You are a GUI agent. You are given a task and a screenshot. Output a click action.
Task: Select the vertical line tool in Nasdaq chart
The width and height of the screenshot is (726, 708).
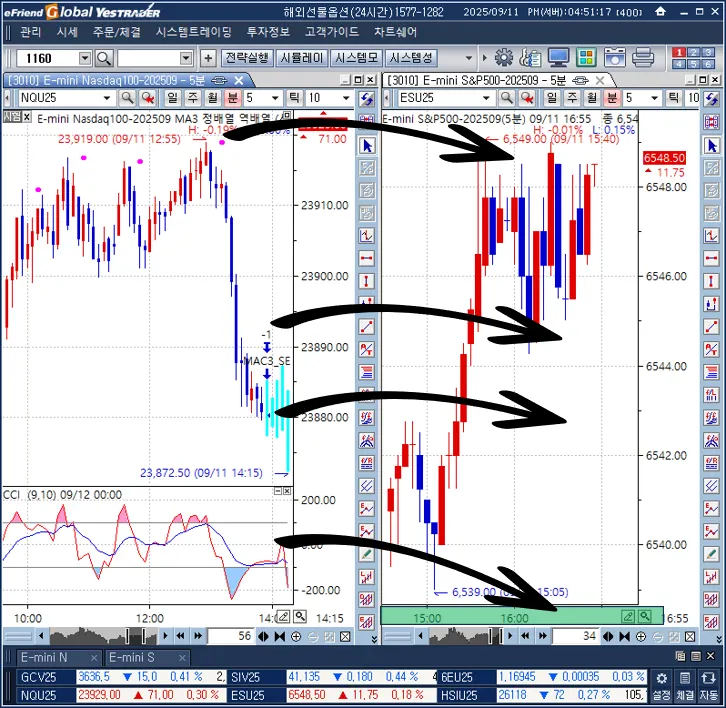(x=367, y=281)
